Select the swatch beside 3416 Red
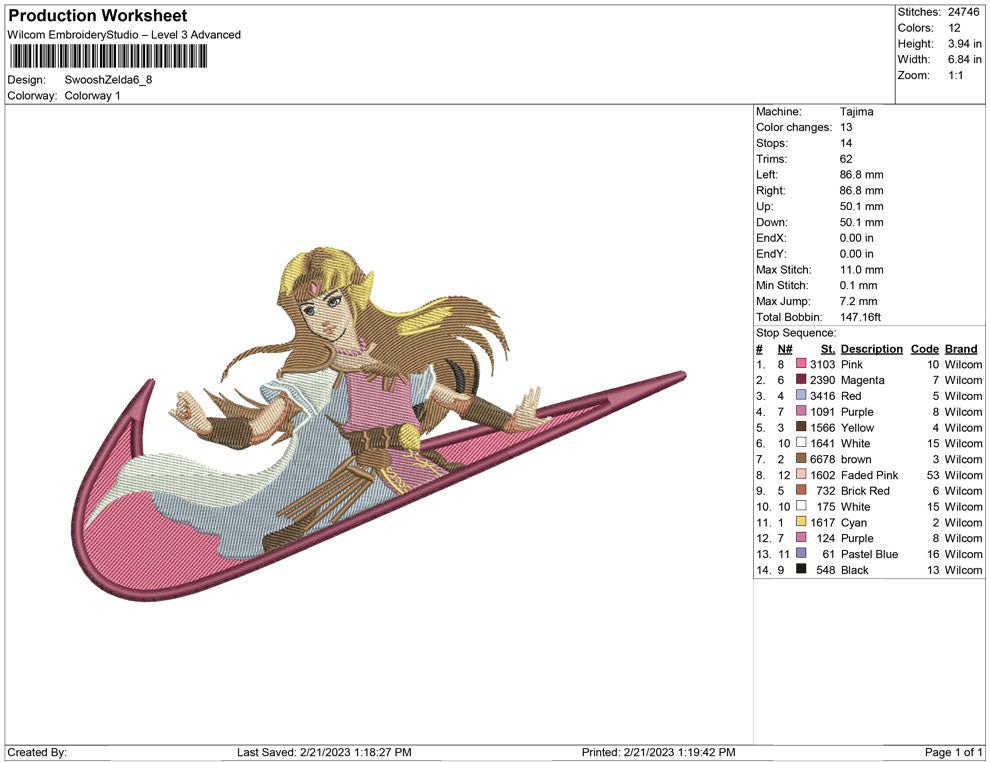The image size is (990, 762). (x=801, y=395)
